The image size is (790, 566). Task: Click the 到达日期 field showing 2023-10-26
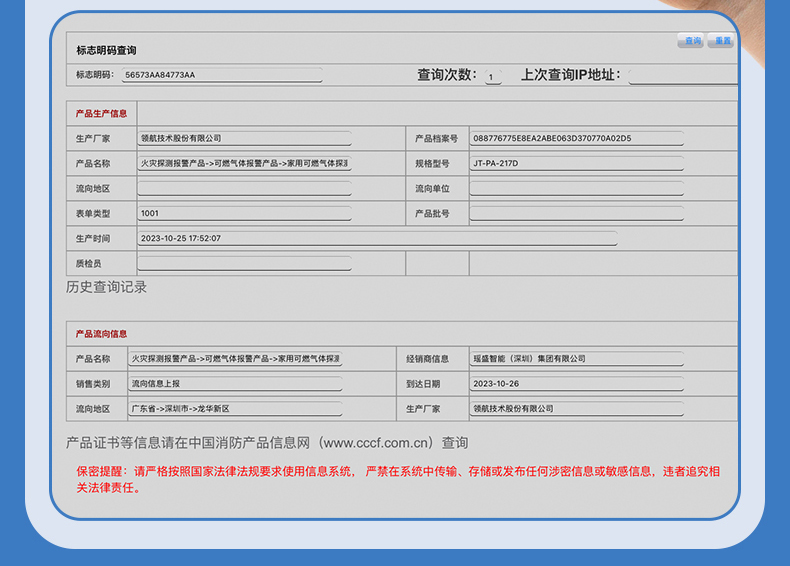577,383
